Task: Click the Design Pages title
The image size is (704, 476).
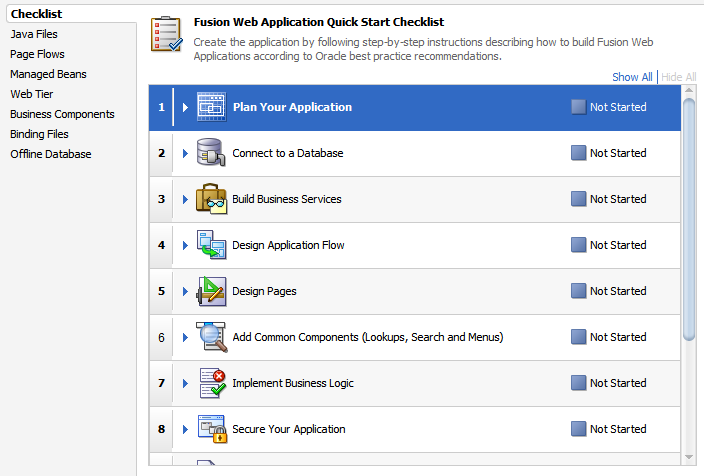Action: [264, 291]
